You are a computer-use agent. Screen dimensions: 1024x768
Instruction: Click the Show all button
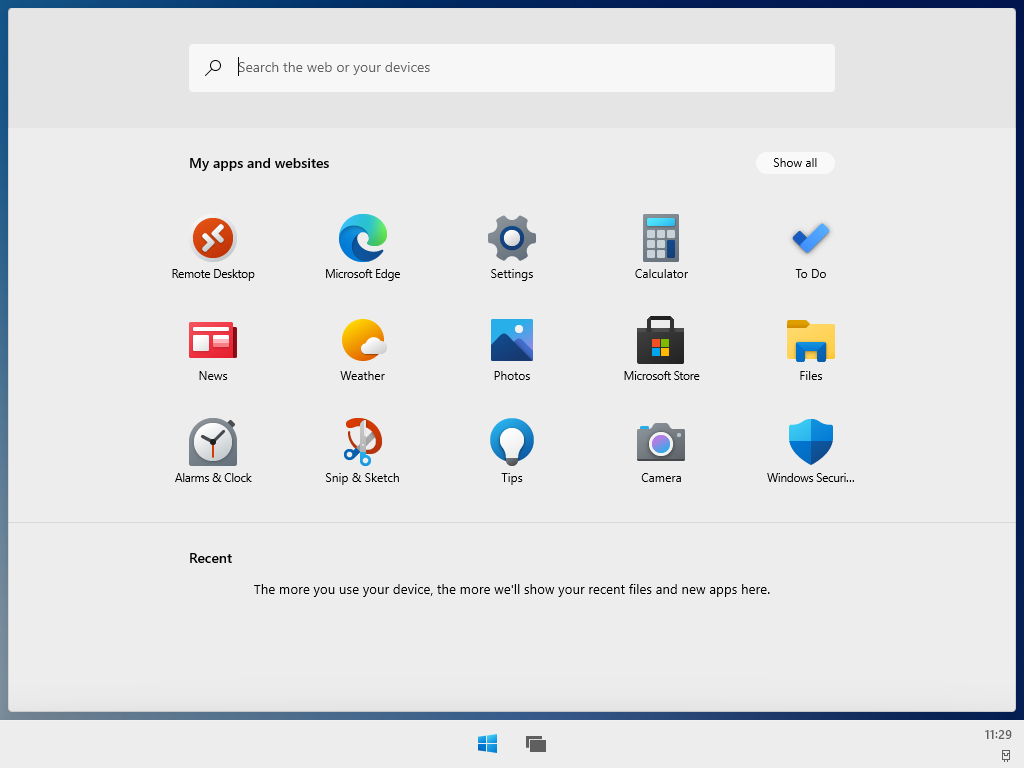coord(794,163)
